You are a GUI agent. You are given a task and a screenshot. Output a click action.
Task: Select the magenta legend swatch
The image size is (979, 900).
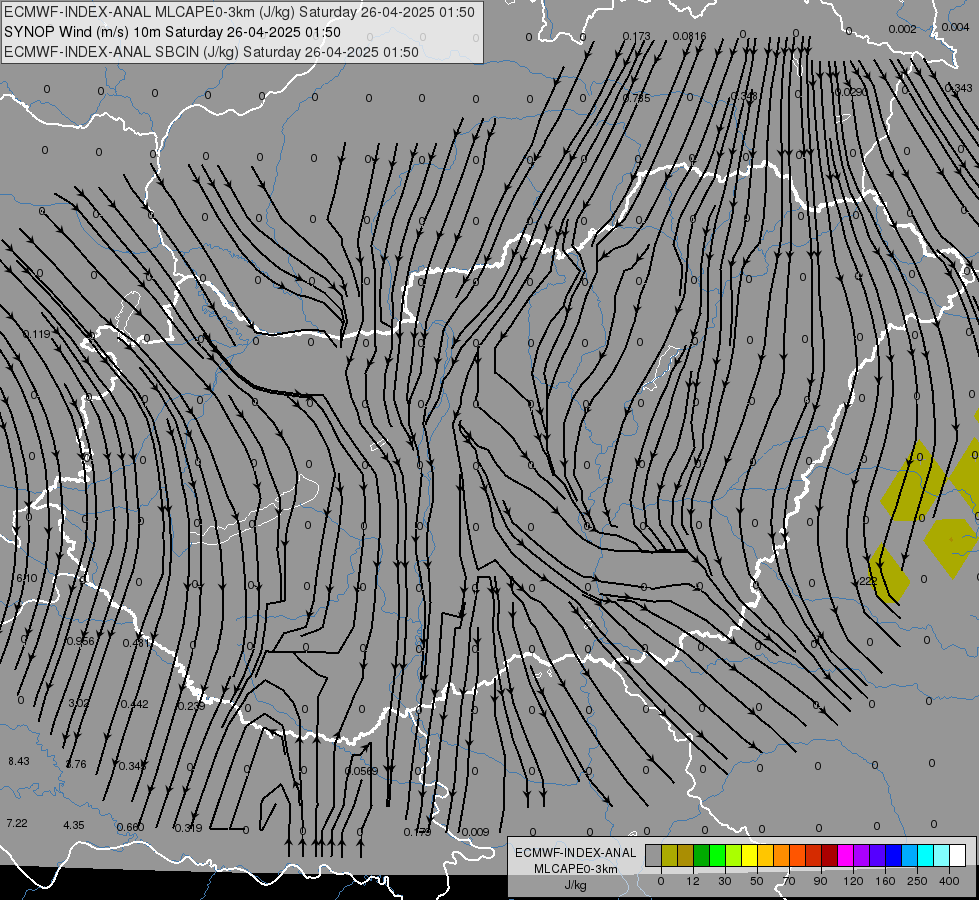tap(845, 855)
